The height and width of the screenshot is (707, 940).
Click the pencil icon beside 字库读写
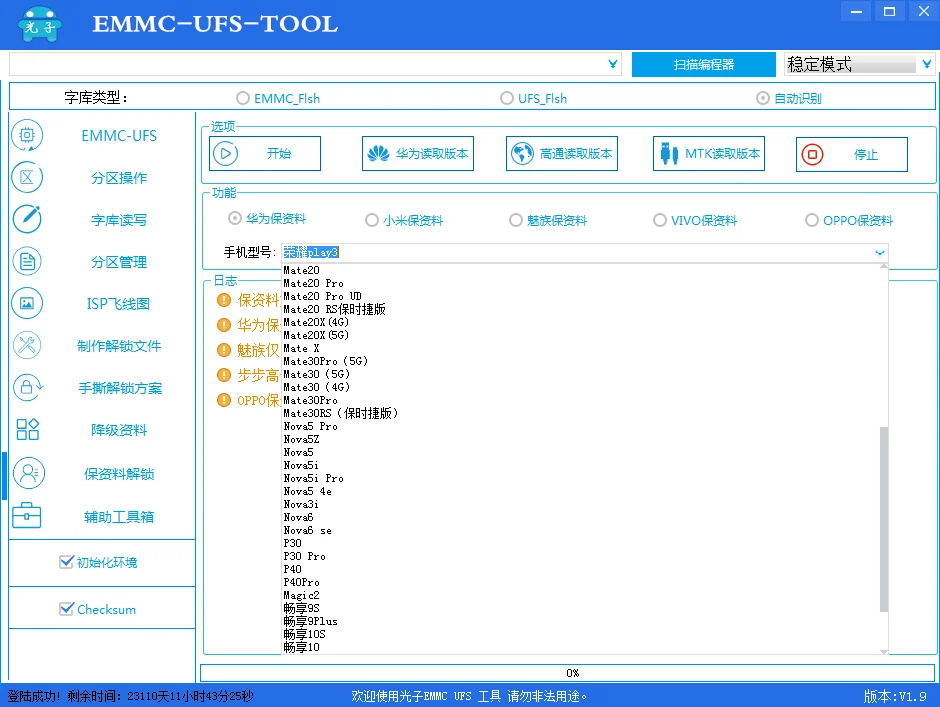click(27, 219)
